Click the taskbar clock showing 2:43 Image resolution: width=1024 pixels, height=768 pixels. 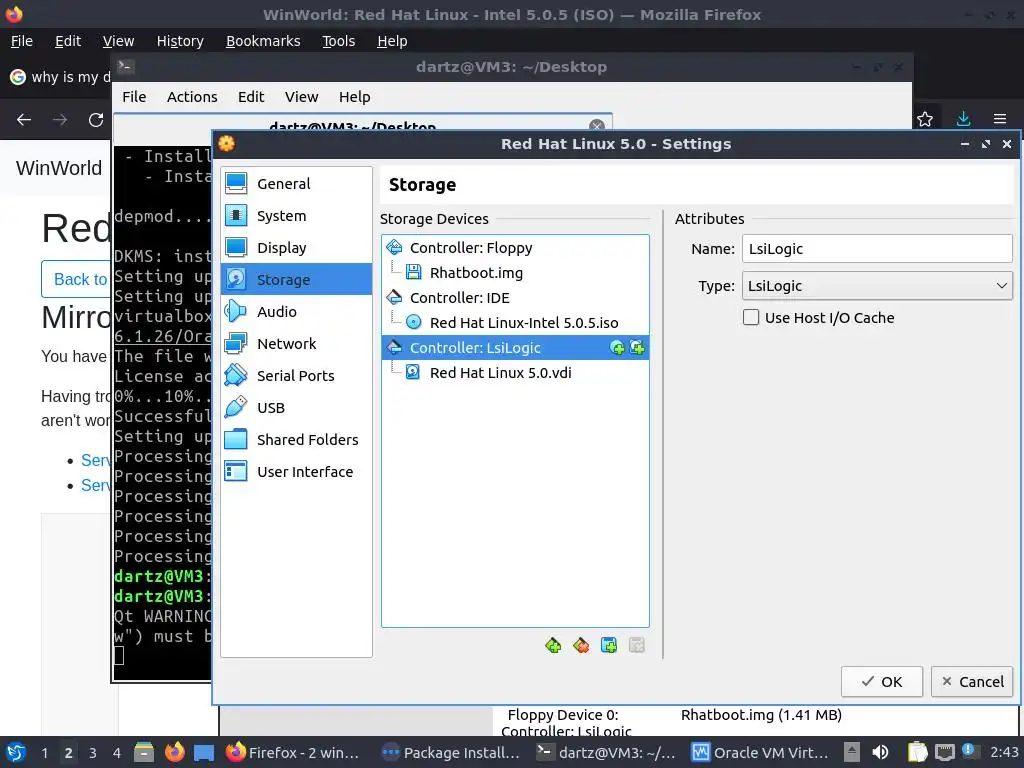click(x=1004, y=752)
